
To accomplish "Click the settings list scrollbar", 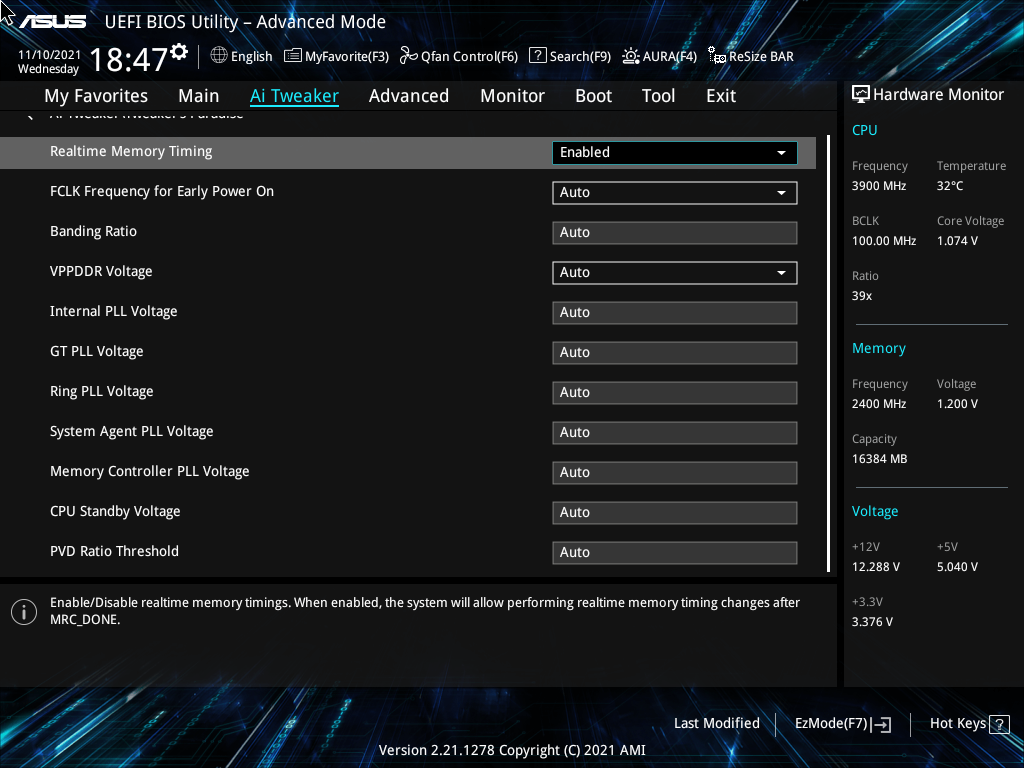I will (x=828, y=353).
